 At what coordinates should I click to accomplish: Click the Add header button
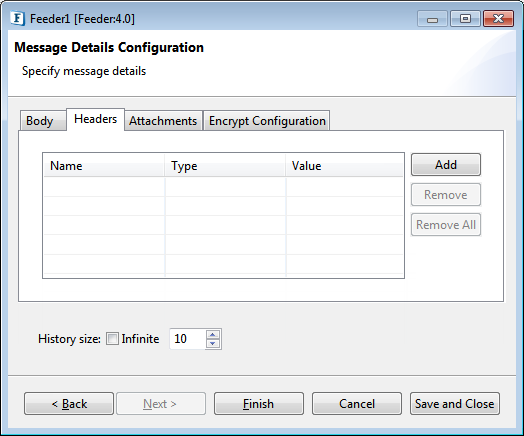(446, 165)
